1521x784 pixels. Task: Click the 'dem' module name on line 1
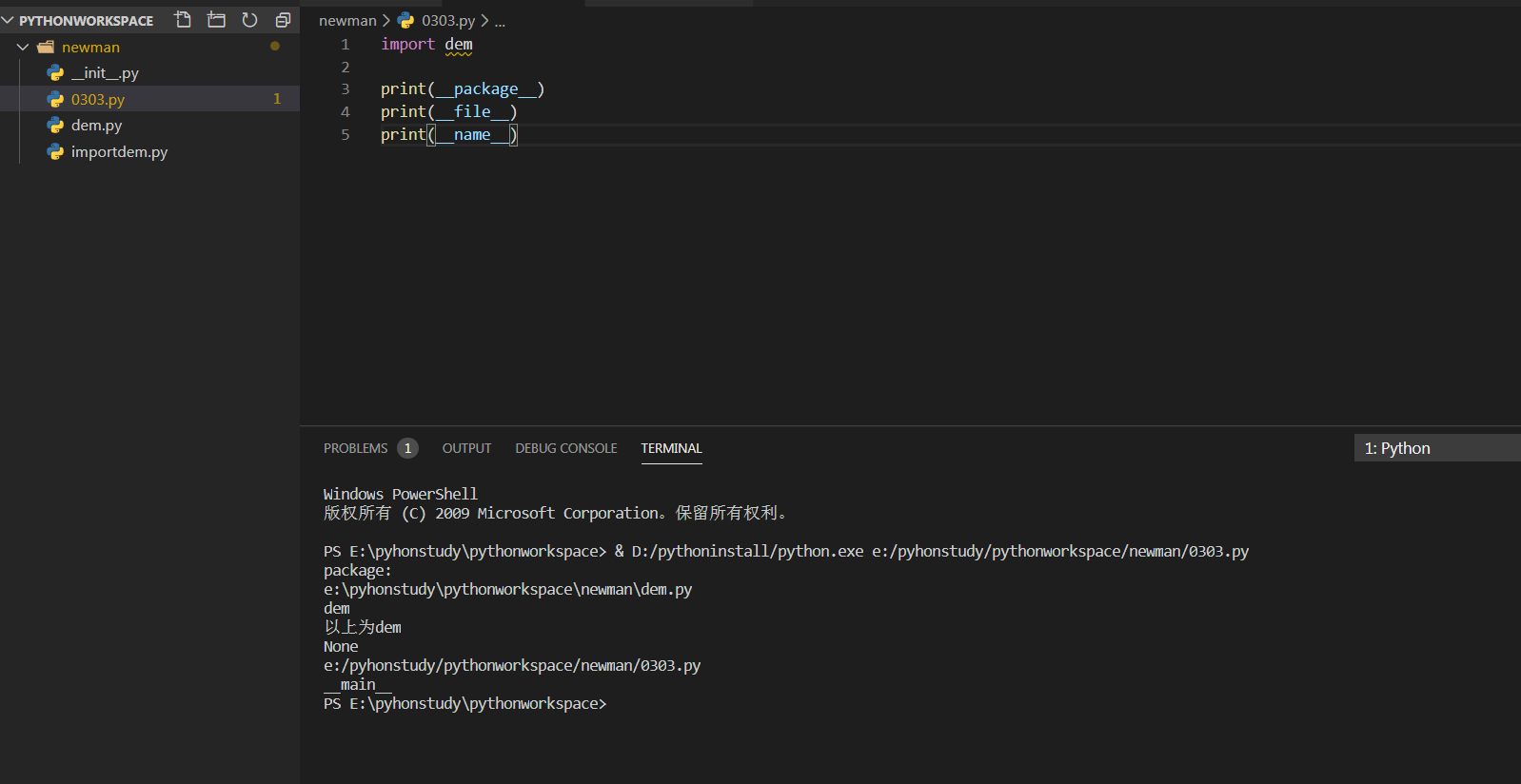point(459,44)
